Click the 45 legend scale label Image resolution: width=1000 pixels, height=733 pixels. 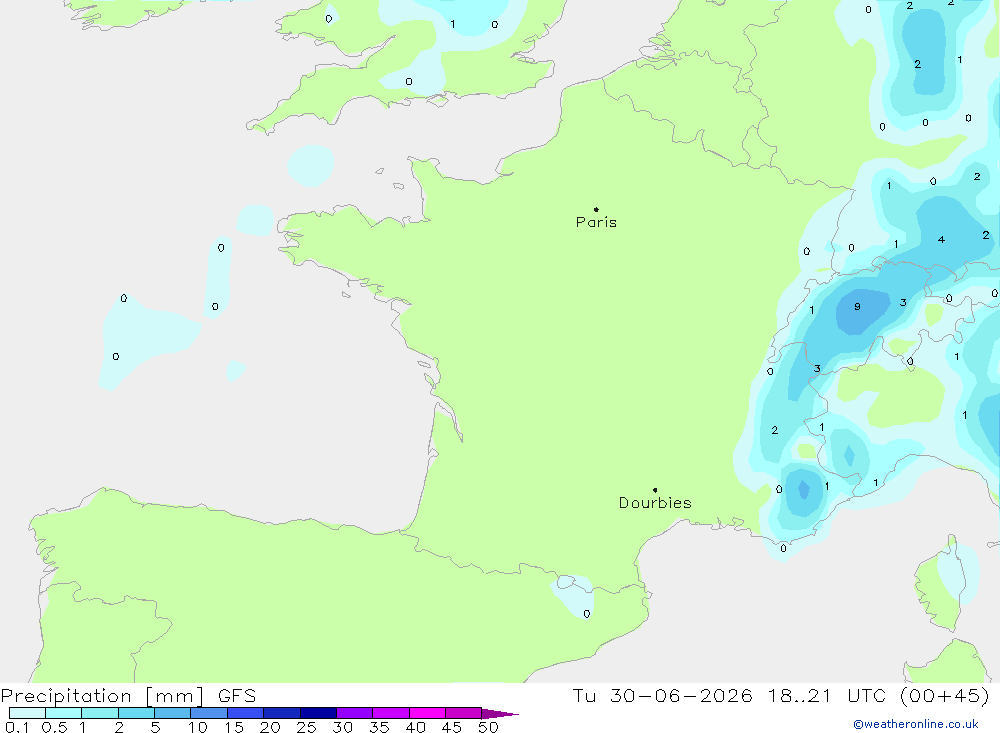452,727
